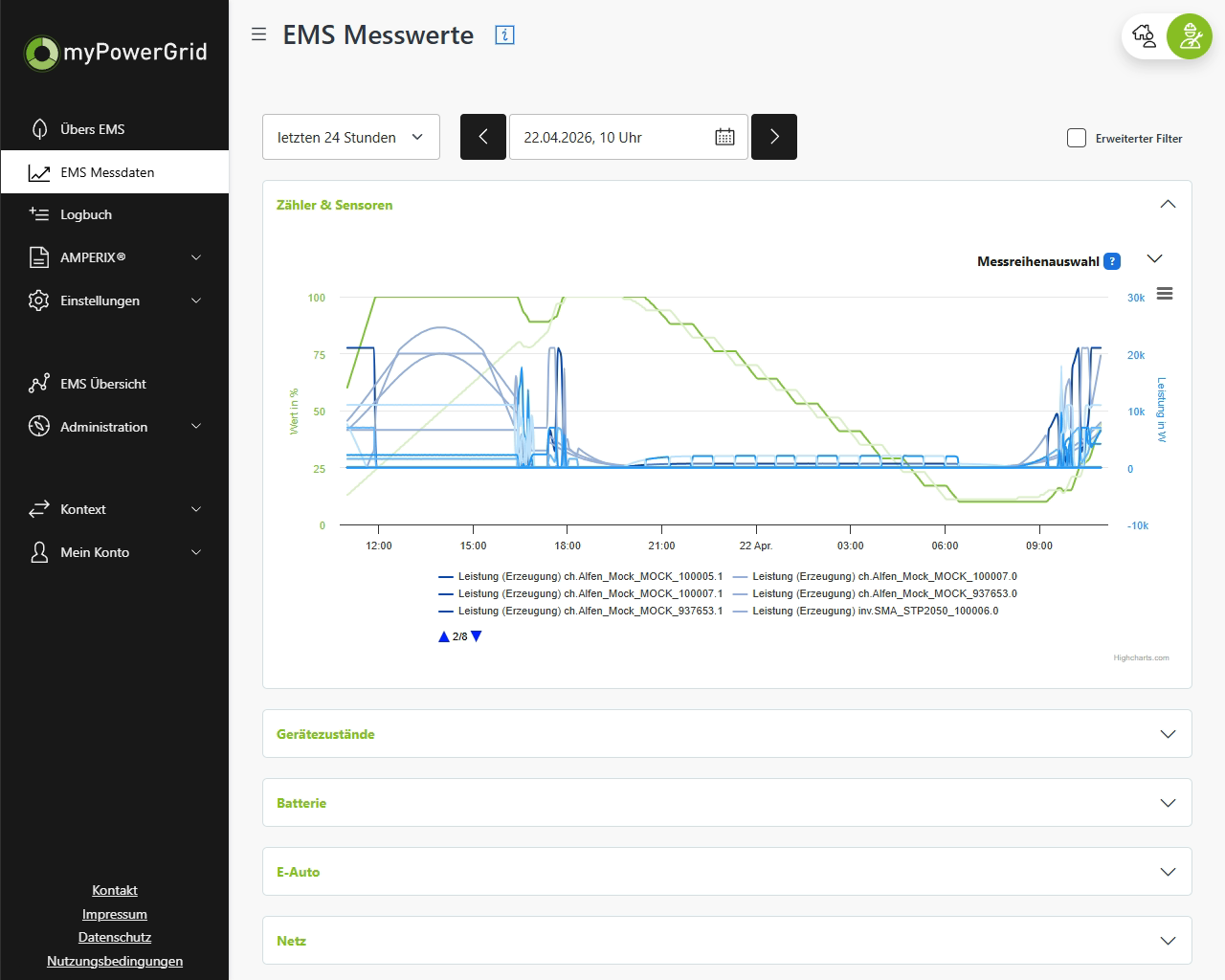Expand the AMPERIX submenu chevron

tap(196, 257)
